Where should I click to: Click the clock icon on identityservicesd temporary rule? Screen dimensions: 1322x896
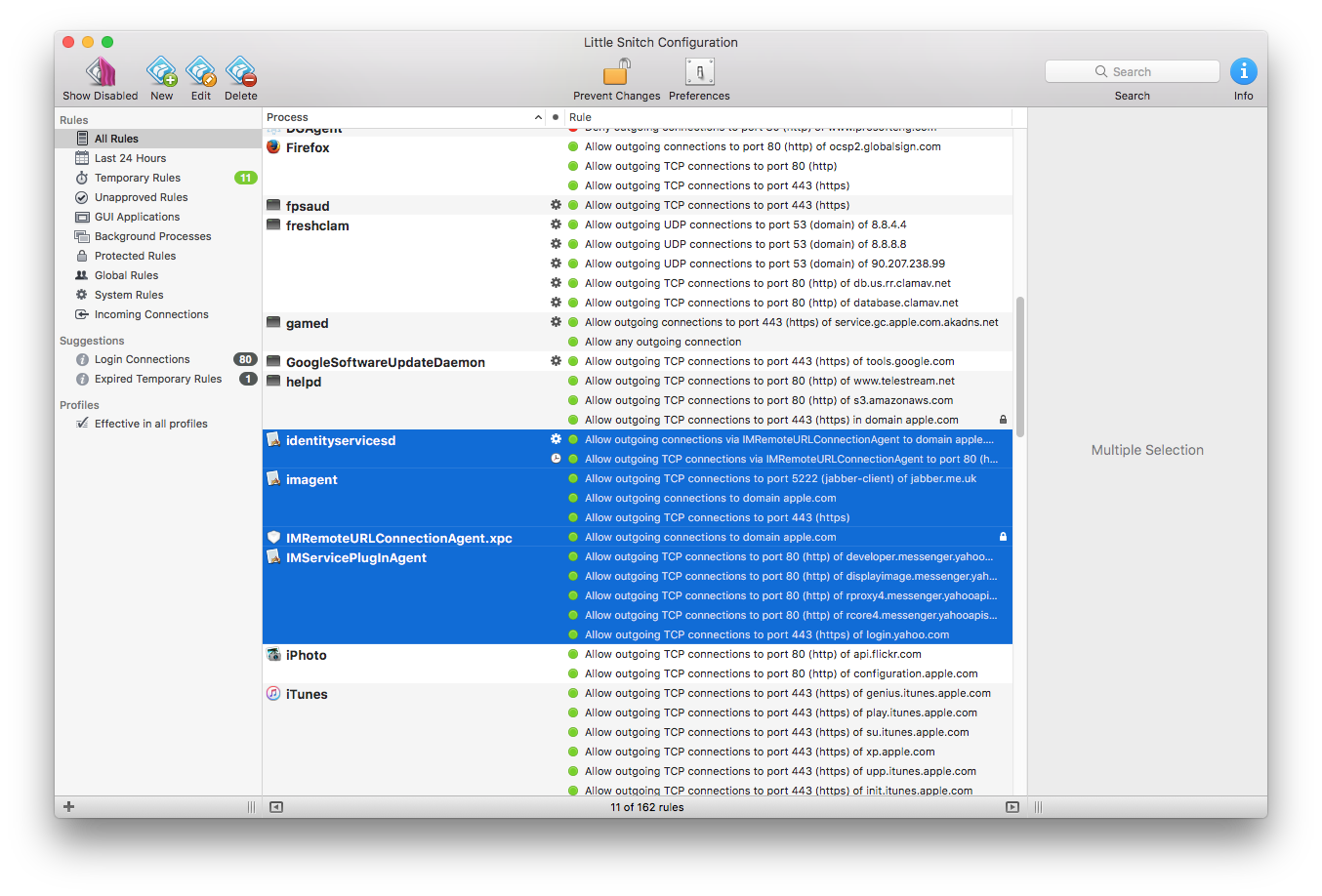pyautogui.click(x=556, y=459)
